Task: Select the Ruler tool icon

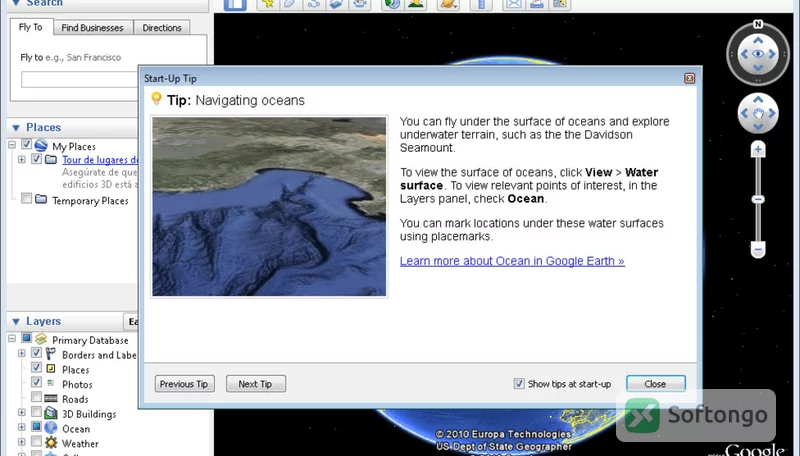Action: [x=481, y=4]
